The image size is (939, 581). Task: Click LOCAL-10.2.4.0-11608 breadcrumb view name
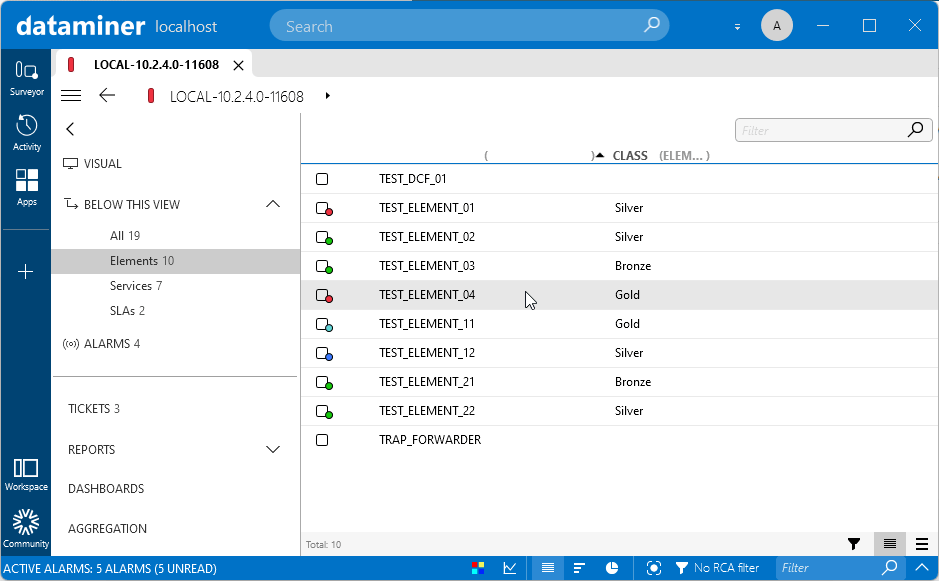point(237,96)
